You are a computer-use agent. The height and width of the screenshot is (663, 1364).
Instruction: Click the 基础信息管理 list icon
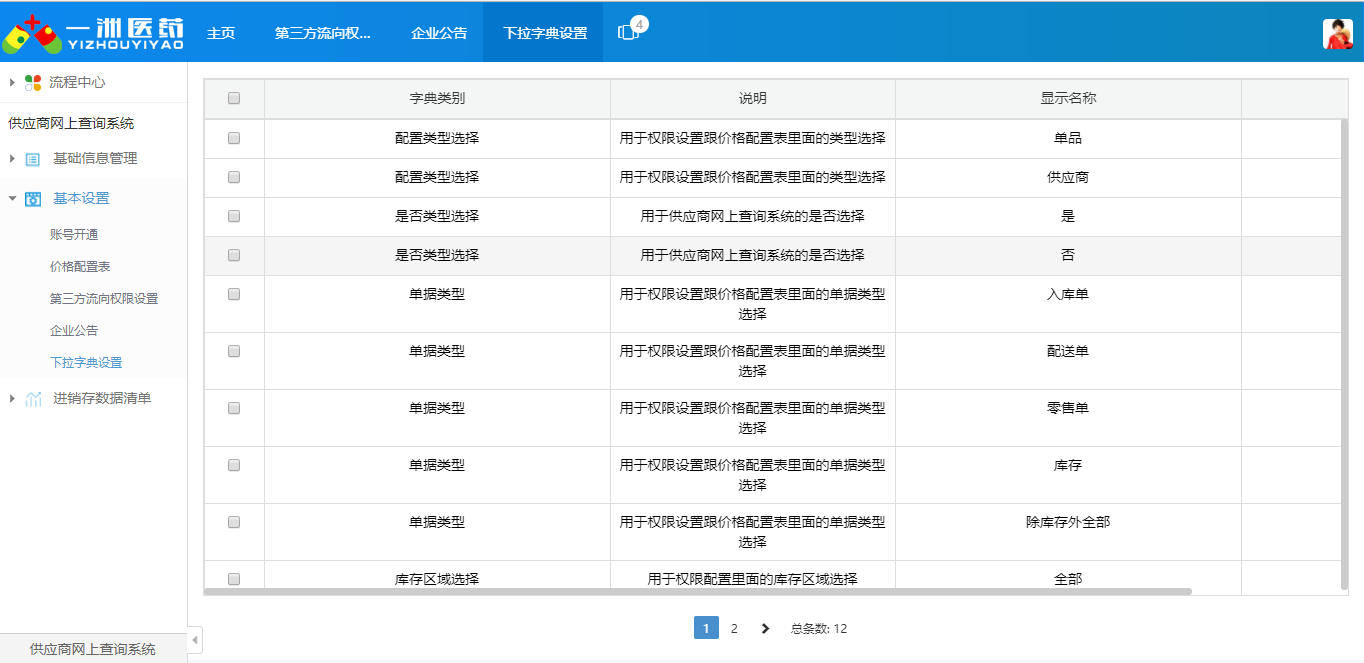point(32,158)
